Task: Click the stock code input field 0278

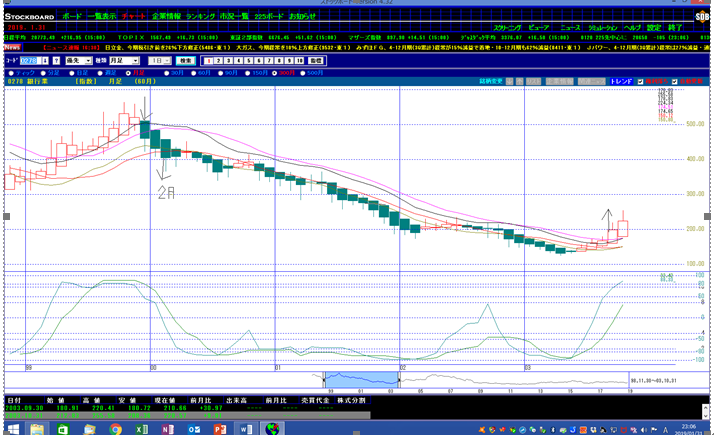Action: tap(30, 61)
